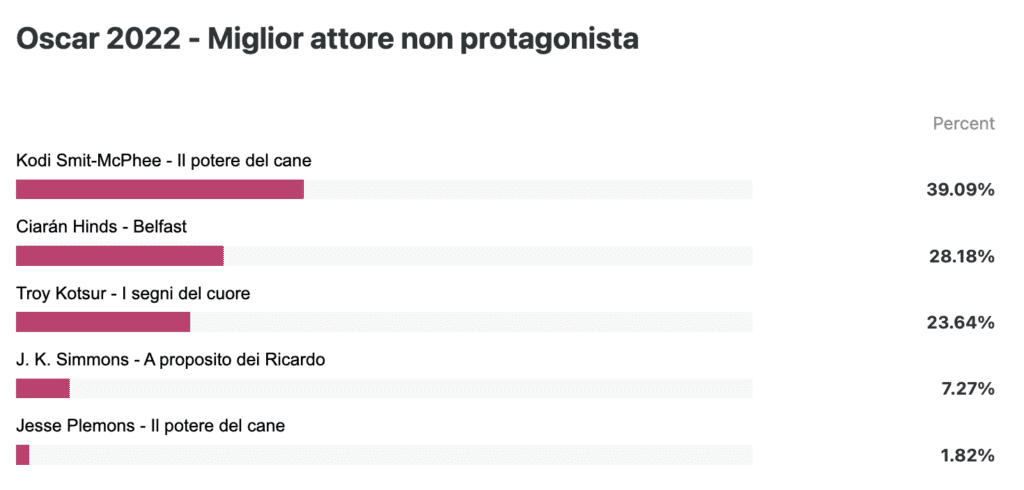Click the Troy Kotsur label text

tap(133, 294)
